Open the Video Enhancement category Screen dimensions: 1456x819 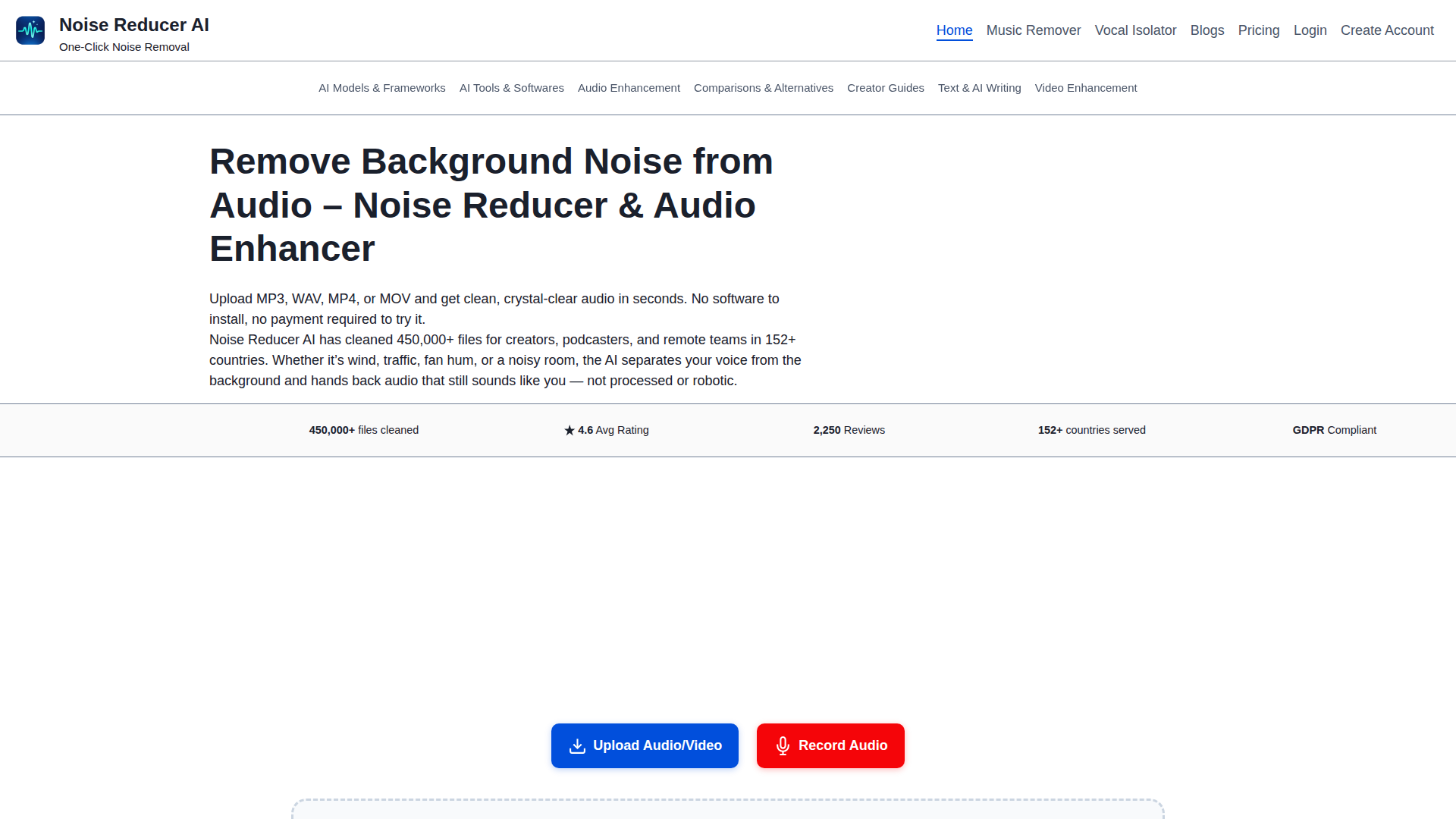(x=1086, y=88)
